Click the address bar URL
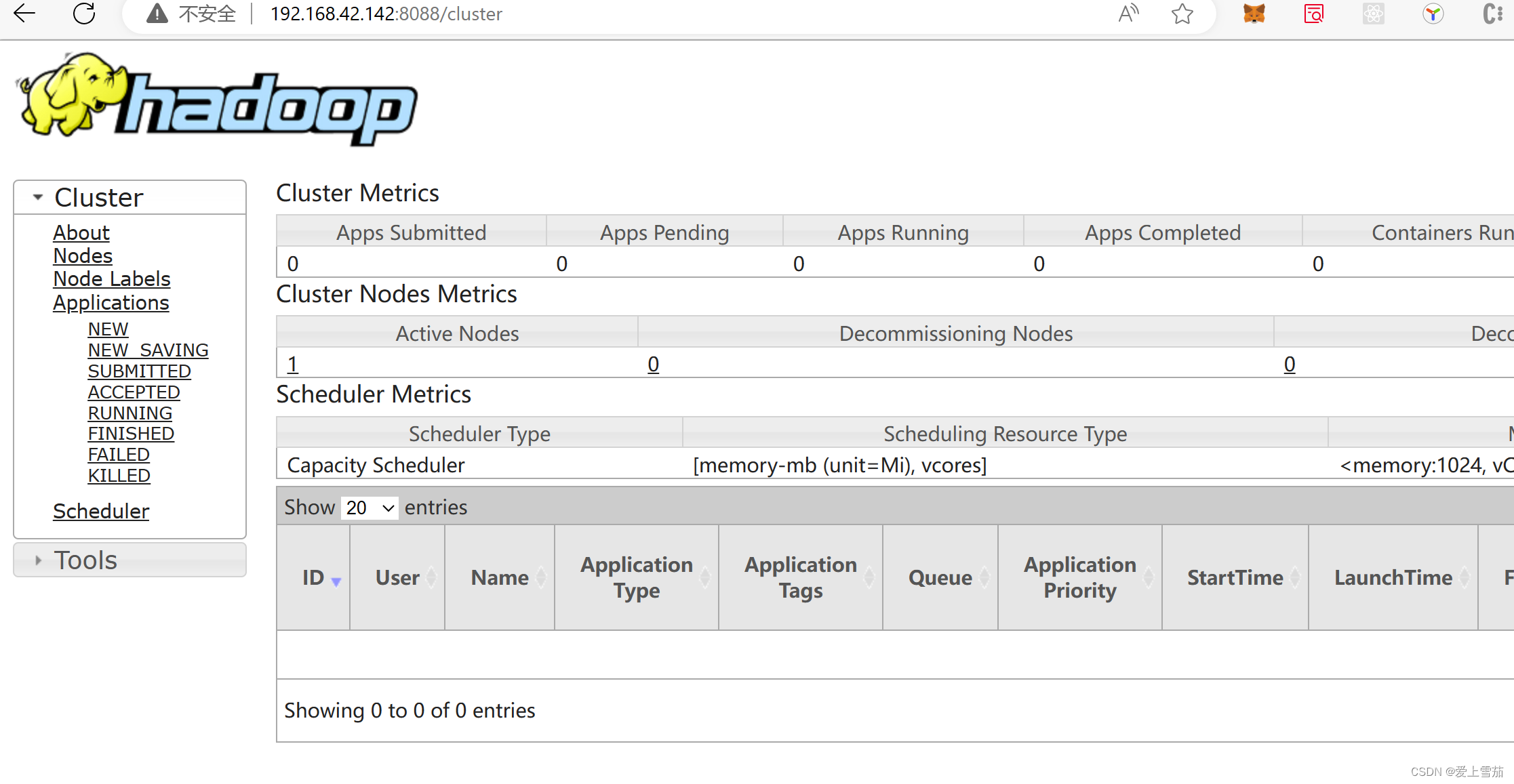This screenshot has width=1514, height=784. click(x=386, y=14)
